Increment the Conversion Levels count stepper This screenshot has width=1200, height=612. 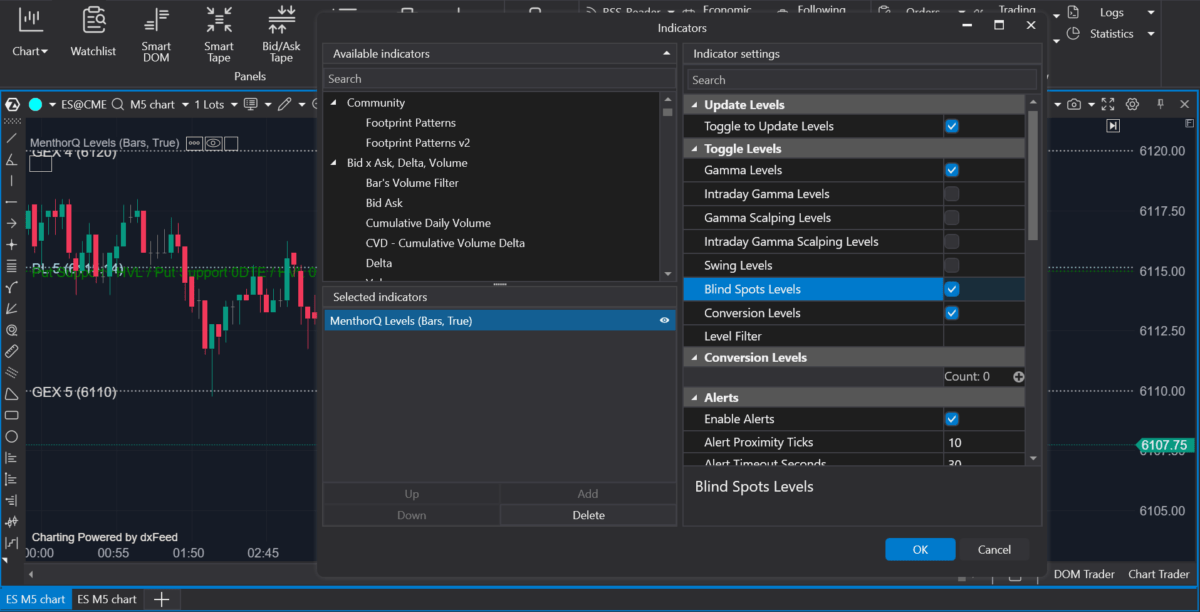point(1018,376)
